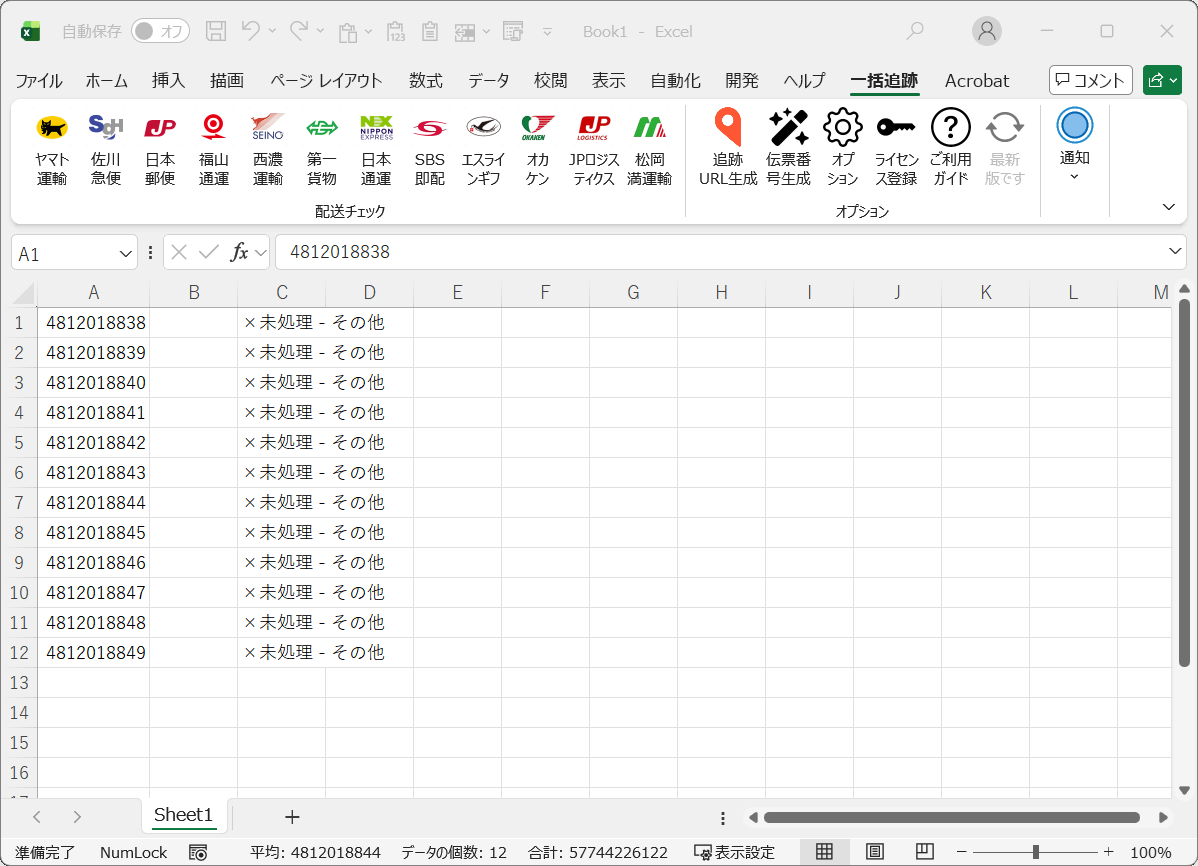Click the コメント button
1198x866 pixels.
click(x=1090, y=81)
